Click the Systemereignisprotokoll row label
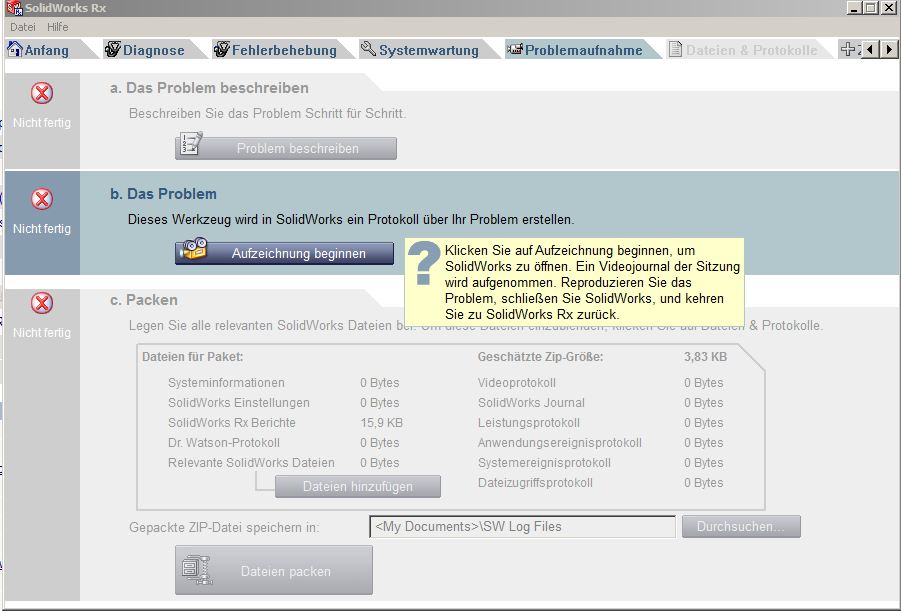 [x=544, y=463]
